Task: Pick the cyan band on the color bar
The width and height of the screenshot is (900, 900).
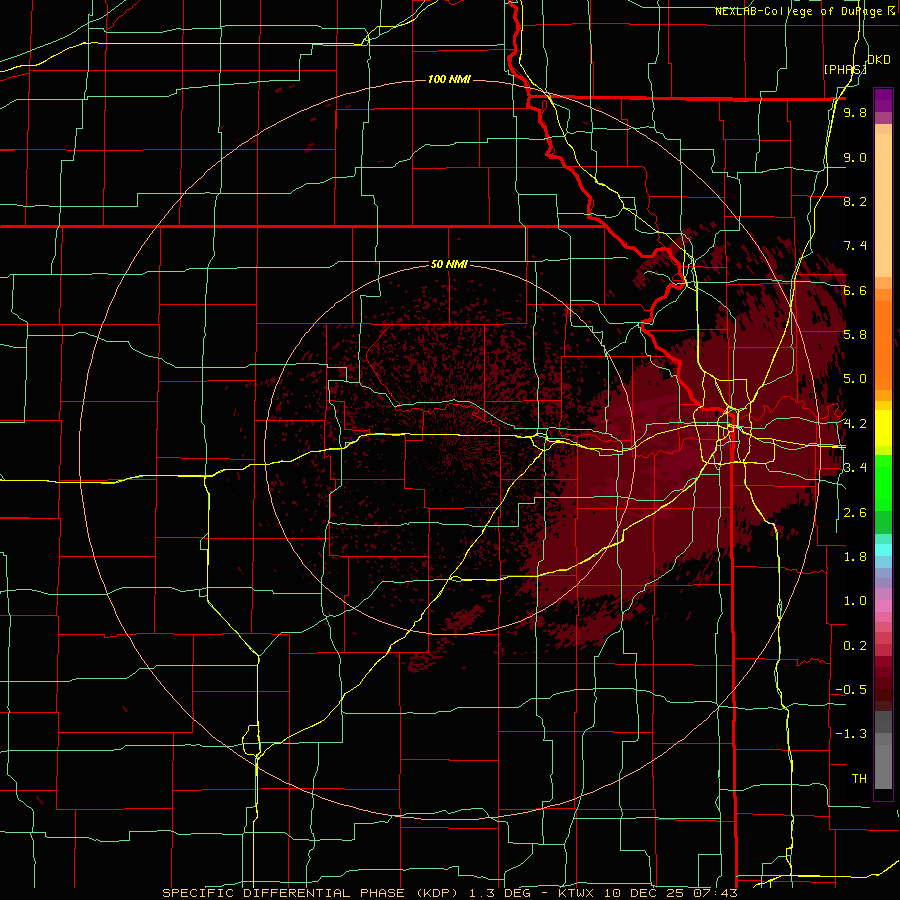Action: (x=883, y=549)
